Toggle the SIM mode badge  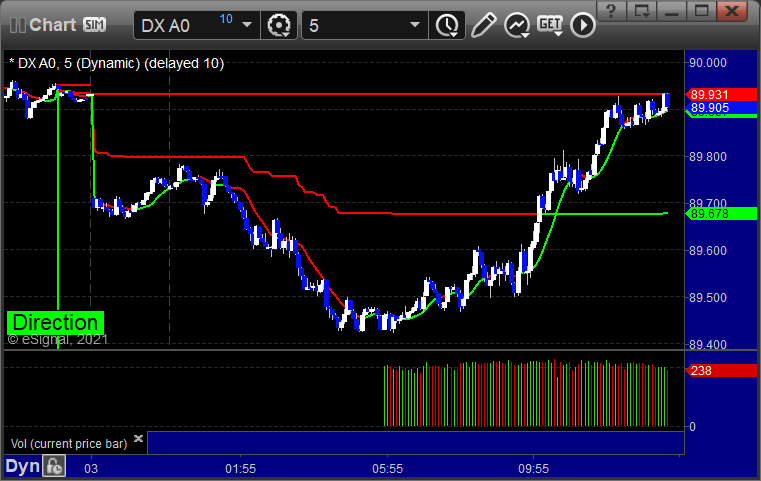pyautogui.click(x=94, y=24)
